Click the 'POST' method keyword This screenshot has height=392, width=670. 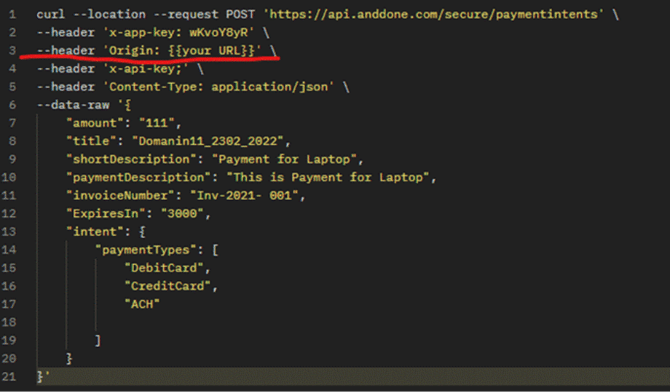point(240,15)
